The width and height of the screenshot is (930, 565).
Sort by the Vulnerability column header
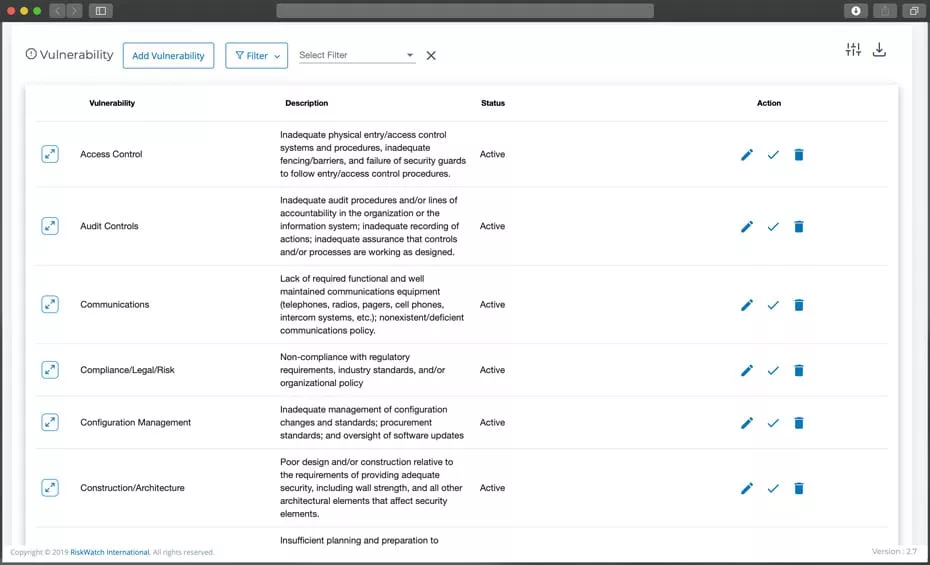[x=112, y=103]
